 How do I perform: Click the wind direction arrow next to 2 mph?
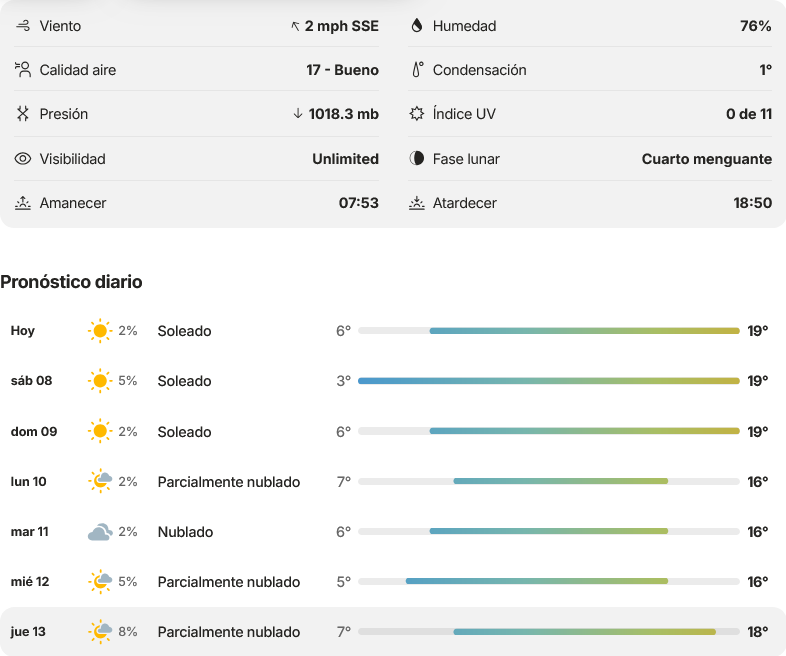click(295, 26)
